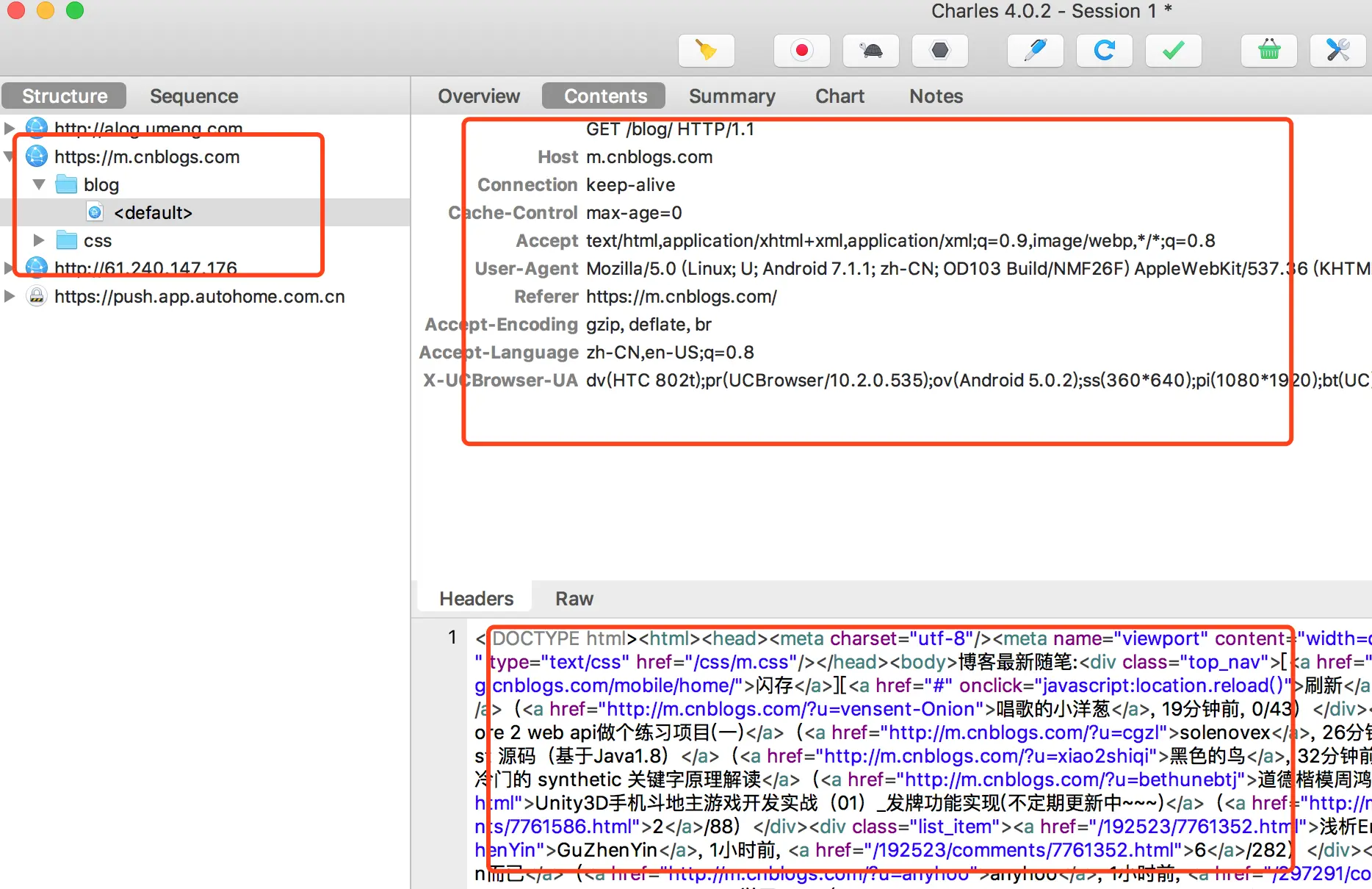Screen dimensions: 1372x889
Task: Switch to the Structure view tab
Action: tap(65, 96)
